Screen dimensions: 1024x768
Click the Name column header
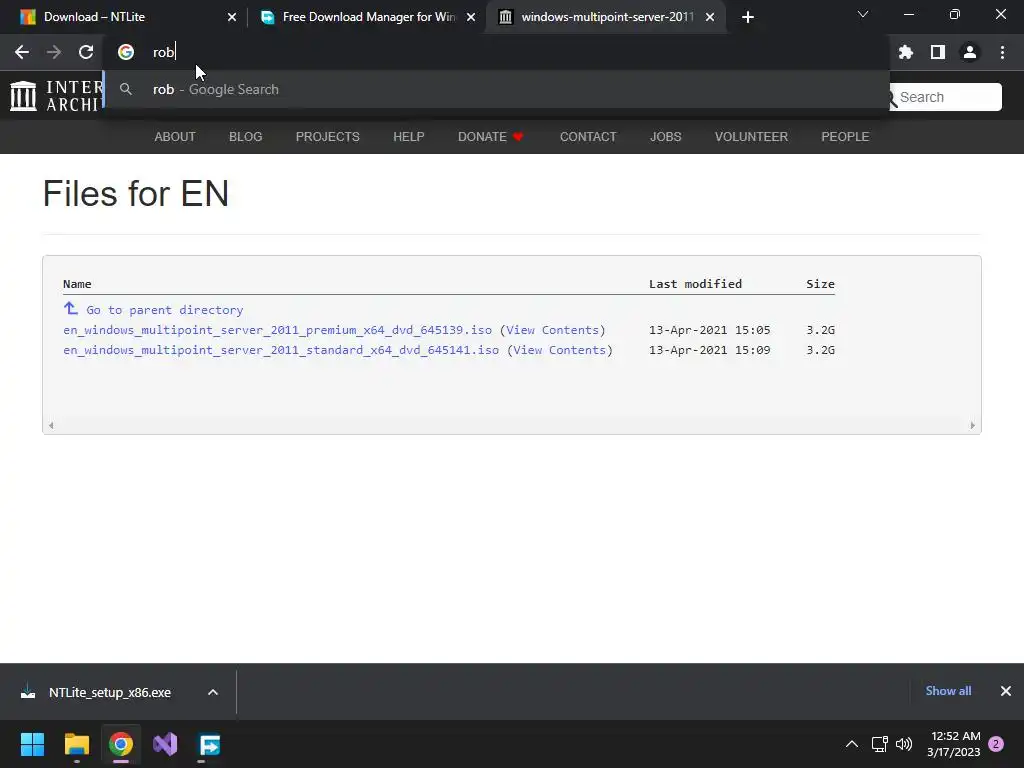pos(77,284)
